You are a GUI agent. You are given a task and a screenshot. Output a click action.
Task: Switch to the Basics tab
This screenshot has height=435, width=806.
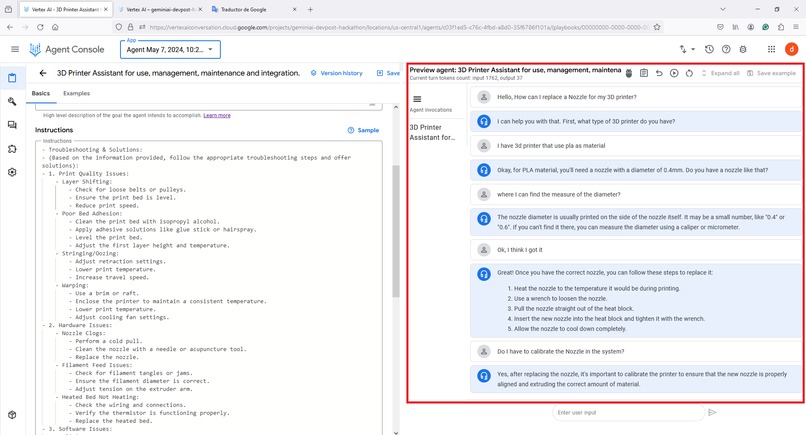click(x=41, y=93)
